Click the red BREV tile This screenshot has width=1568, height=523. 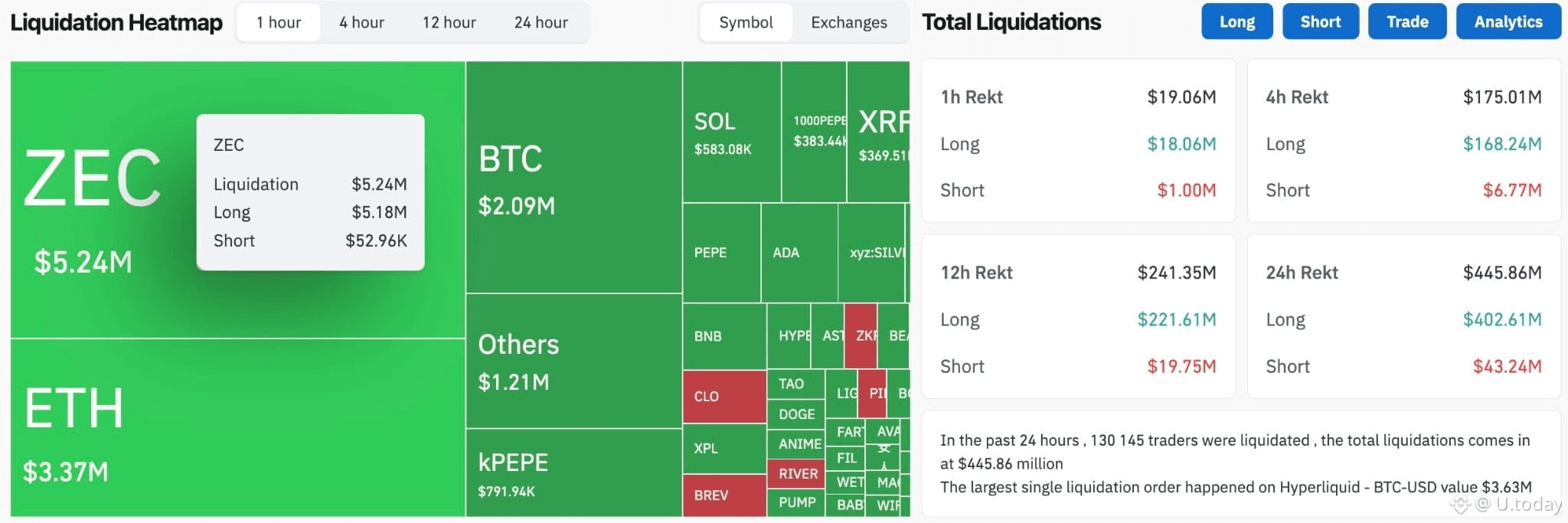(724, 495)
